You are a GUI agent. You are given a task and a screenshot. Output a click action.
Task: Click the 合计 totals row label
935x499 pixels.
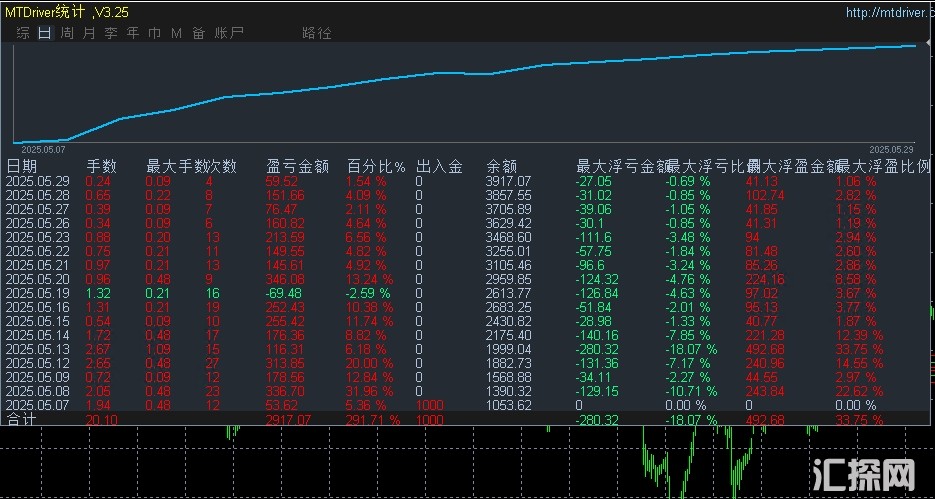point(22,420)
